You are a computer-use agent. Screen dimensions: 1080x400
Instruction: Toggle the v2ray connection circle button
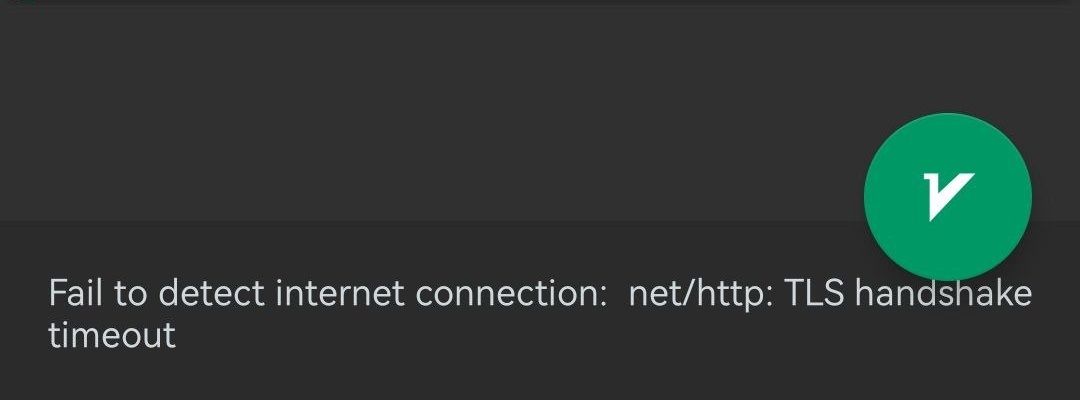[x=947, y=196]
